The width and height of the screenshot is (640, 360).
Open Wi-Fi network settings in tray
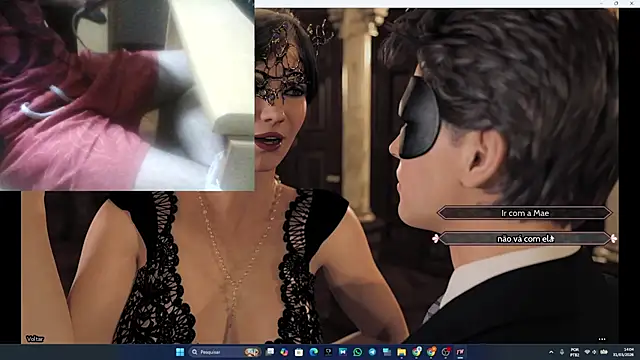coord(587,352)
